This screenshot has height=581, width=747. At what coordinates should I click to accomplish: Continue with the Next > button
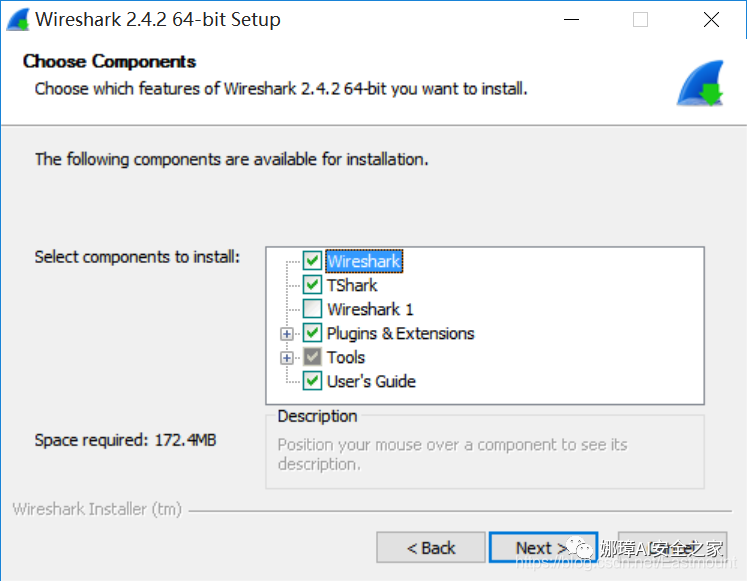click(x=543, y=548)
